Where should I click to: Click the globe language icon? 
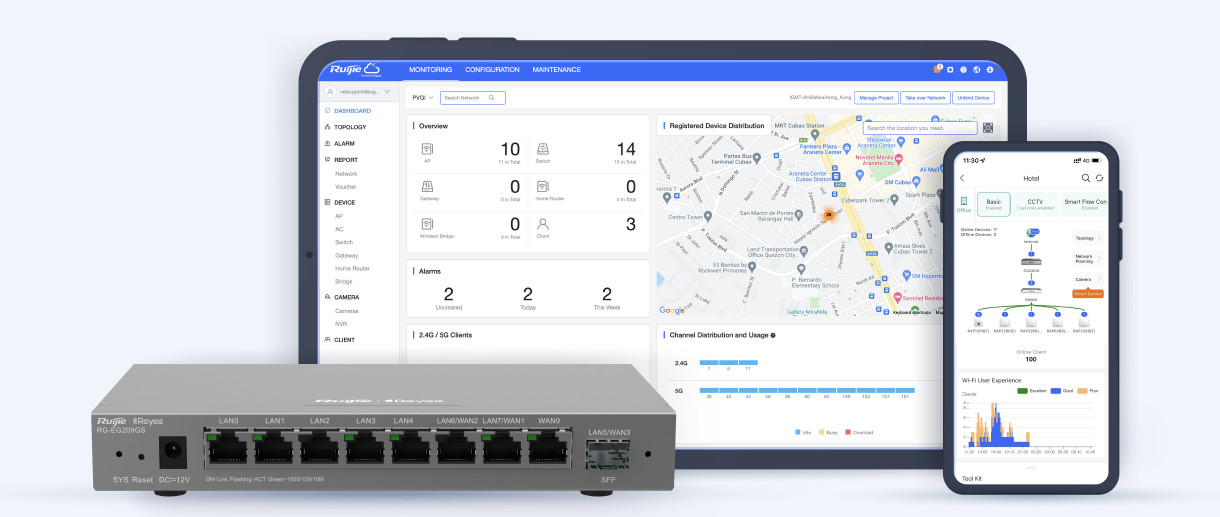pos(977,70)
